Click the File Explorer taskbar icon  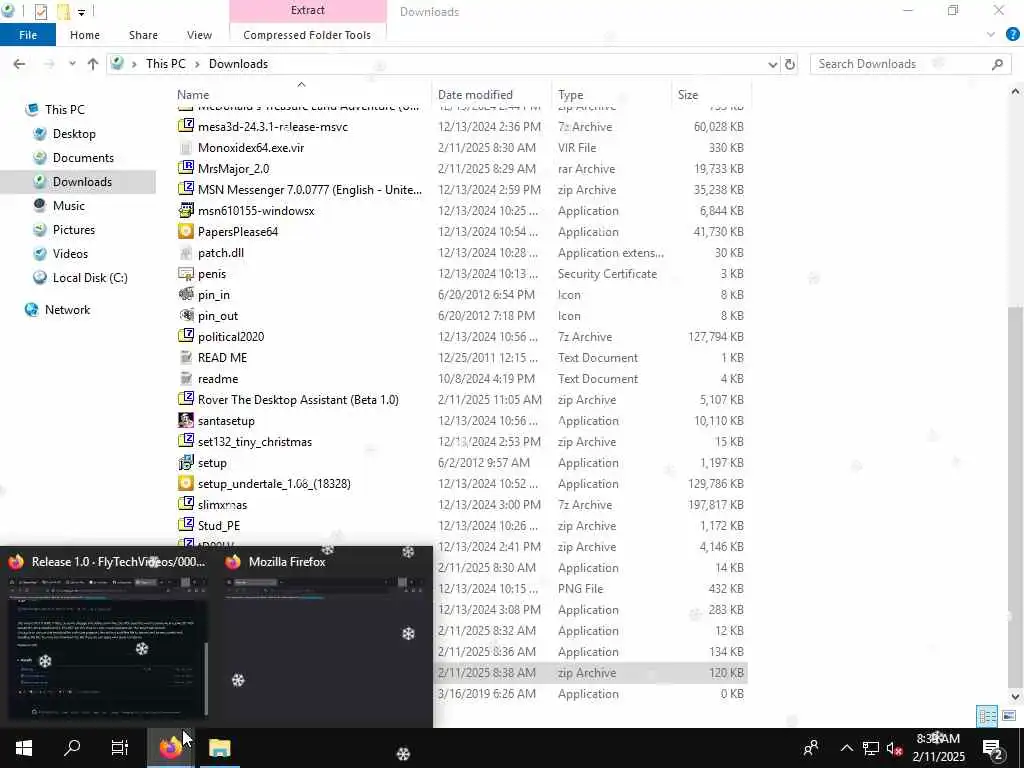tap(219, 748)
